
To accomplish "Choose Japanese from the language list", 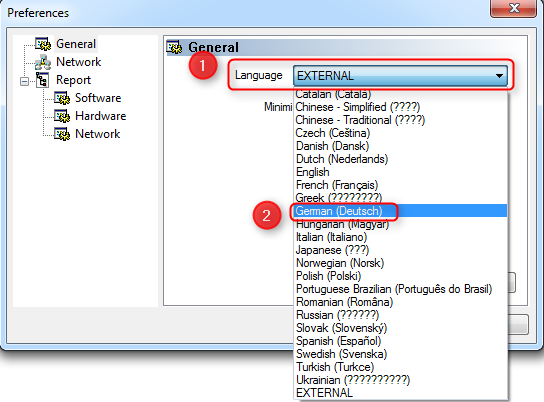I will pyautogui.click(x=400, y=250).
